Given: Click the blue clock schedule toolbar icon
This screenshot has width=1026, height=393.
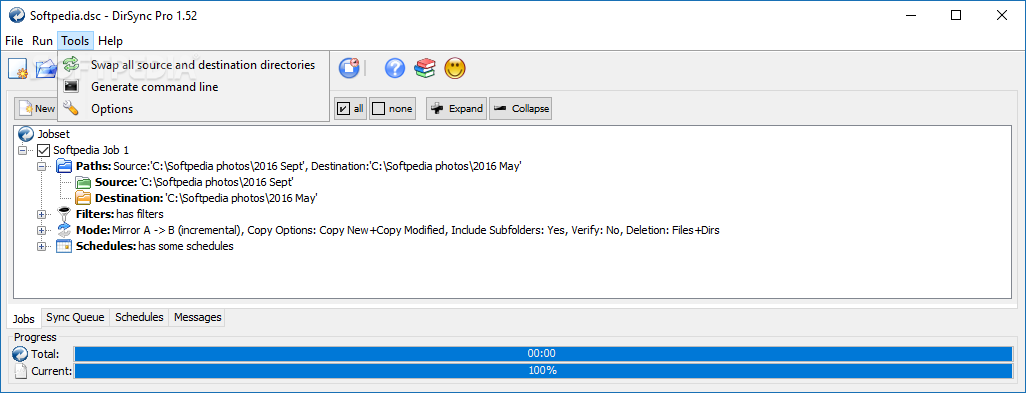Looking at the screenshot, I should click(x=349, y=68).
